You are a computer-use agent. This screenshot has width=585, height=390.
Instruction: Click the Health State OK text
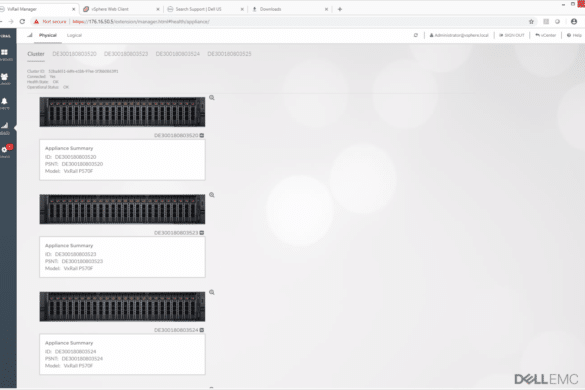[56, 82]
